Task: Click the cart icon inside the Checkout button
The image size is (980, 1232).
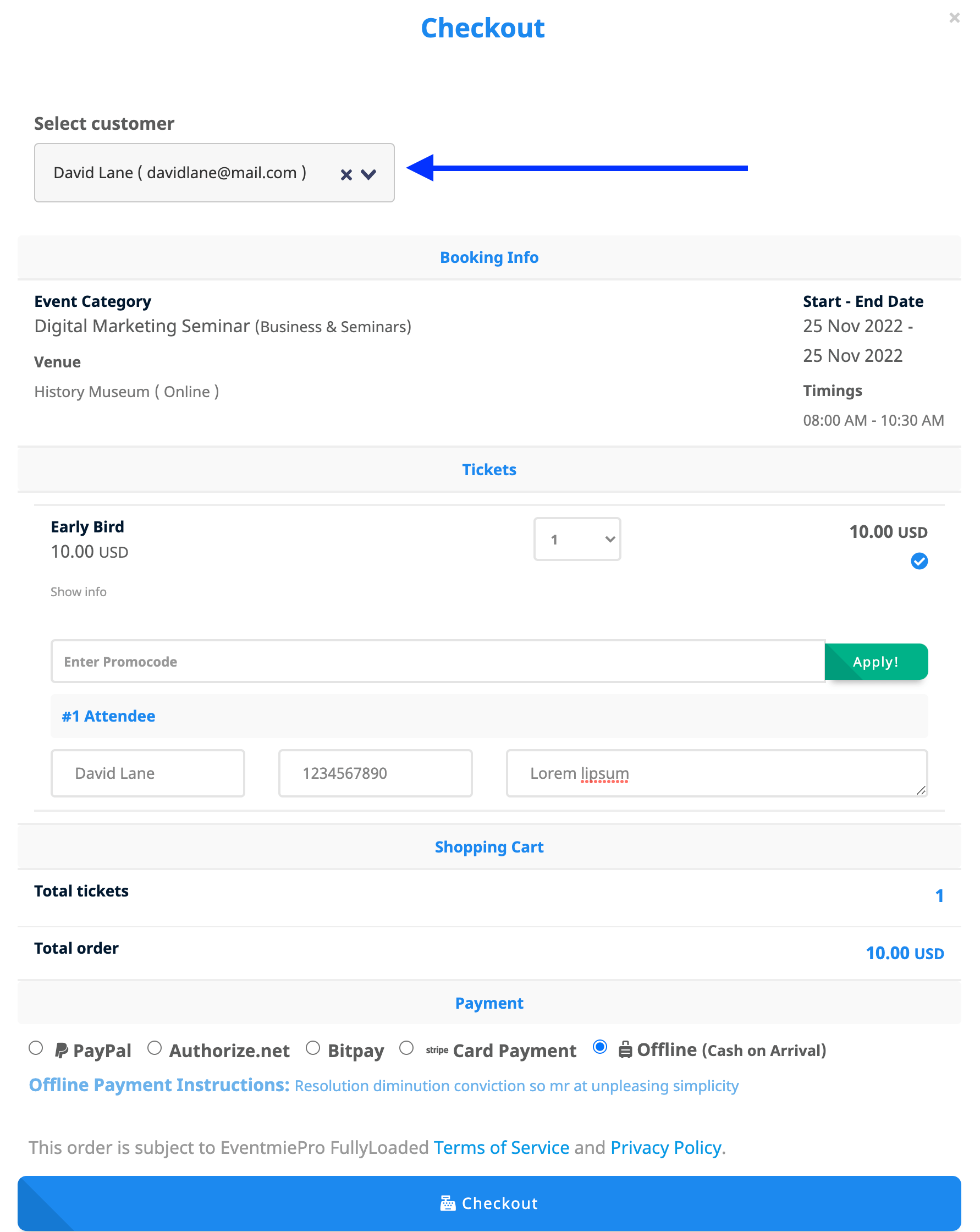Action: click(x=448, y=1202)
